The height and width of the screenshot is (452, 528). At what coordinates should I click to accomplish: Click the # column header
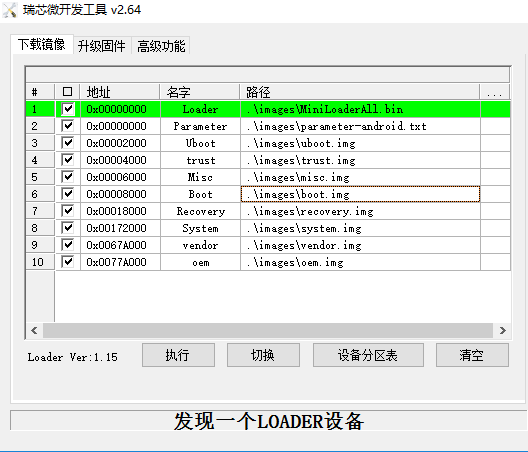click(40, 92)
